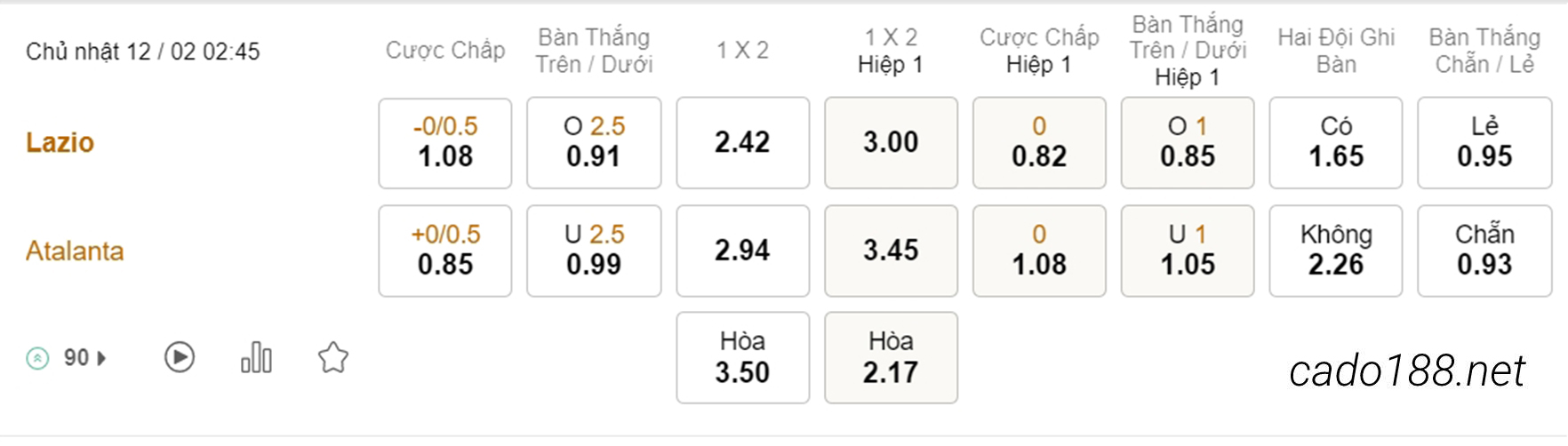The width and height of the screenshot is (1568, 446).
Task: Choose odd goals Lẻ at 0.95
Action: (1484, 143)
